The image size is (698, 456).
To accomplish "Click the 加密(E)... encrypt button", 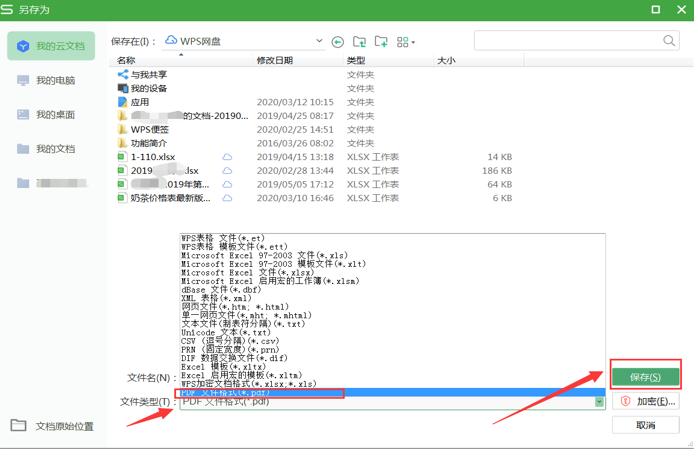I will pos(645,401).
